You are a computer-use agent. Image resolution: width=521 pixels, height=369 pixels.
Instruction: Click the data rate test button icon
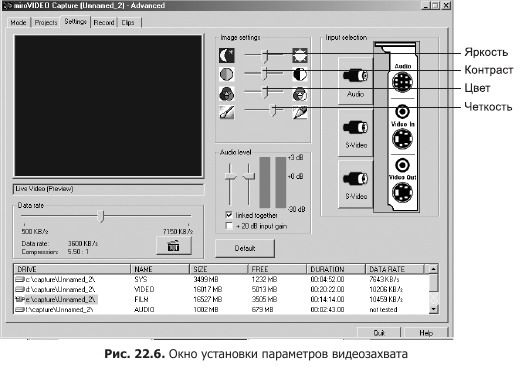tap(174, 246)
